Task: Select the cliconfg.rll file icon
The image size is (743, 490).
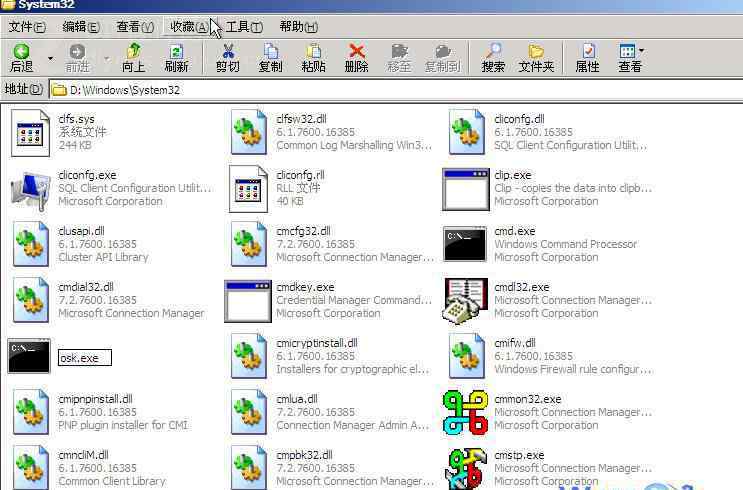Action: pyautogui.click(x=248, y=189)
